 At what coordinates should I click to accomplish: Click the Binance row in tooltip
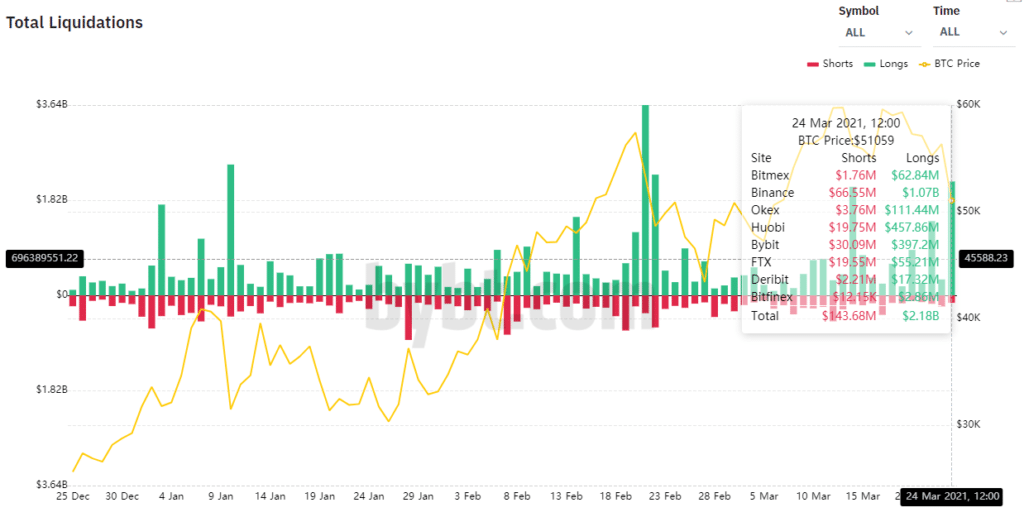845,193
